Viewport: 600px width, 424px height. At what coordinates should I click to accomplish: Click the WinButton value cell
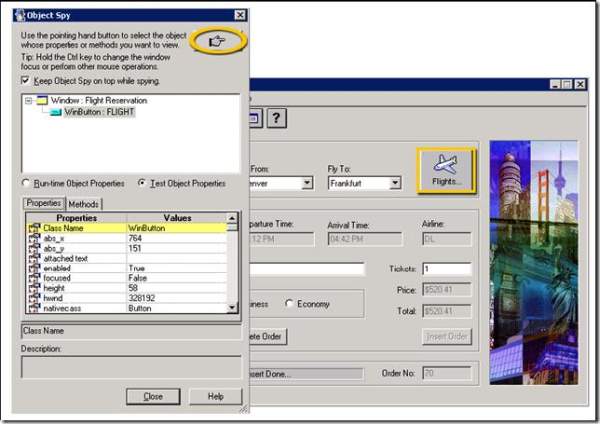click(x=177, y=228)
